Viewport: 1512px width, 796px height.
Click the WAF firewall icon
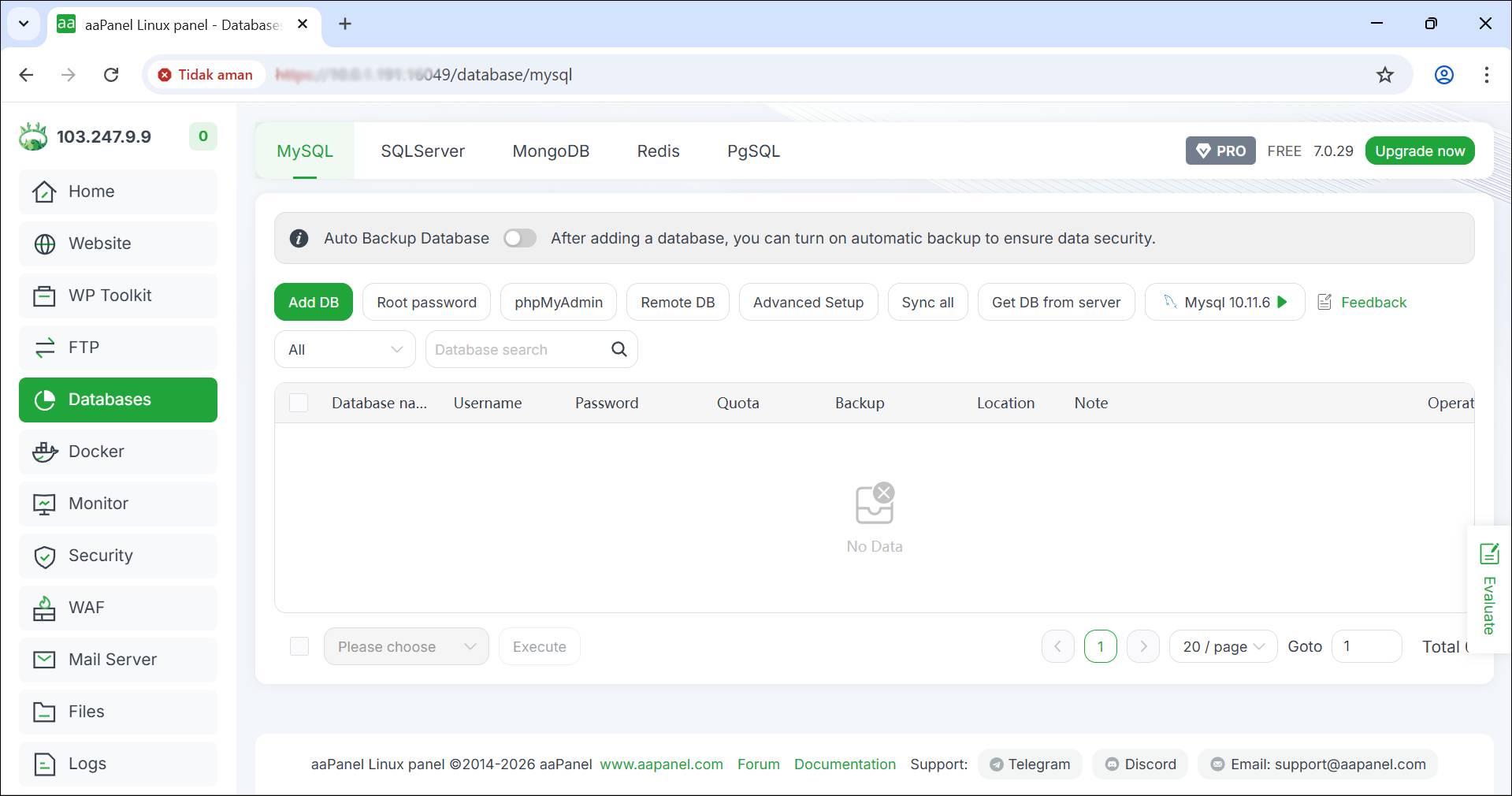[x=44, y=608]
